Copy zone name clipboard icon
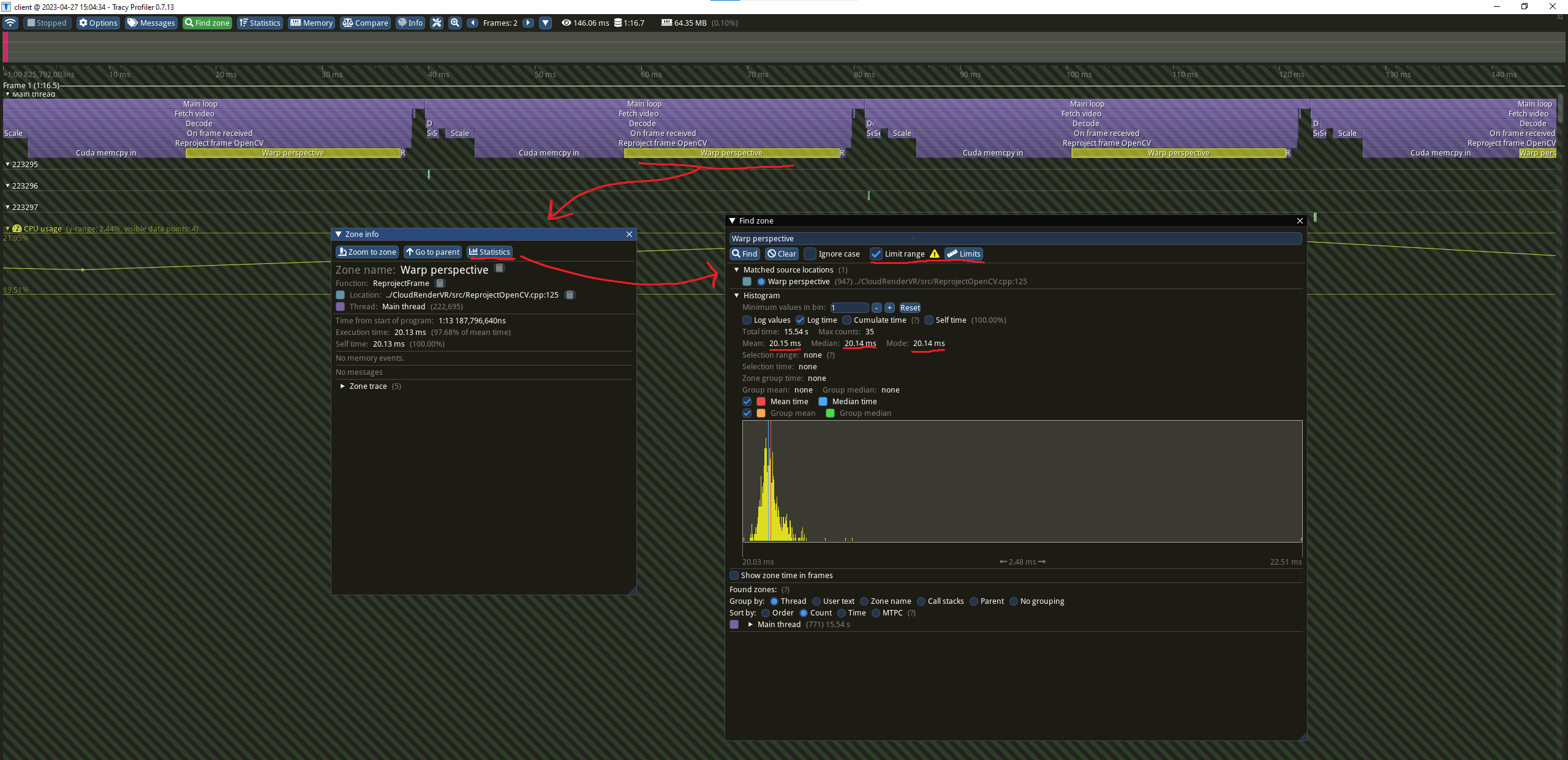Screen dimensions: 1568x760 (500, 268)
